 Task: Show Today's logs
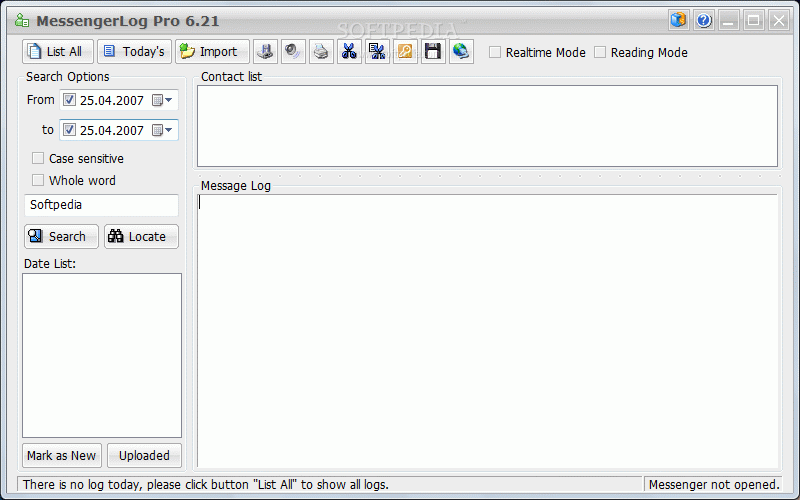pos(134,52)
